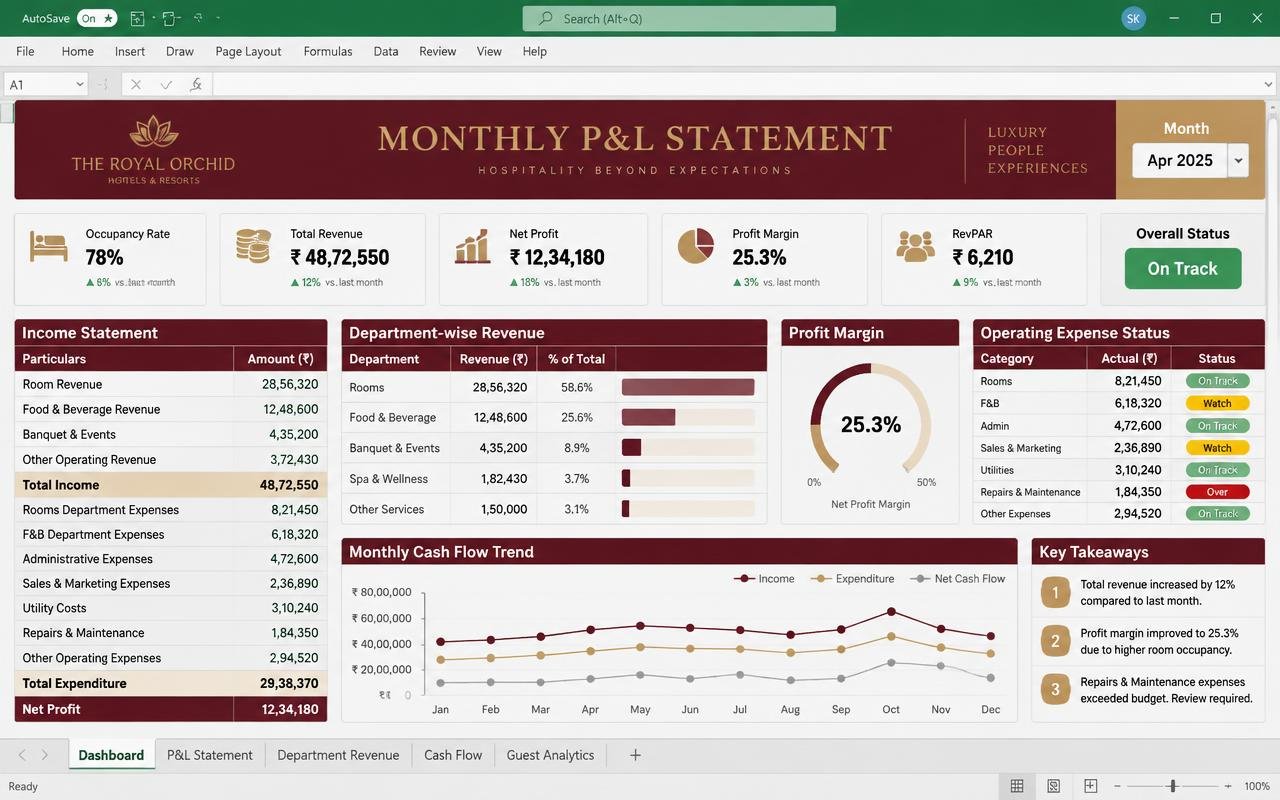Screen dimensions: 1280x800
Task: Click the Royal Orchid lotus logo
Action: tap(154, 130)
